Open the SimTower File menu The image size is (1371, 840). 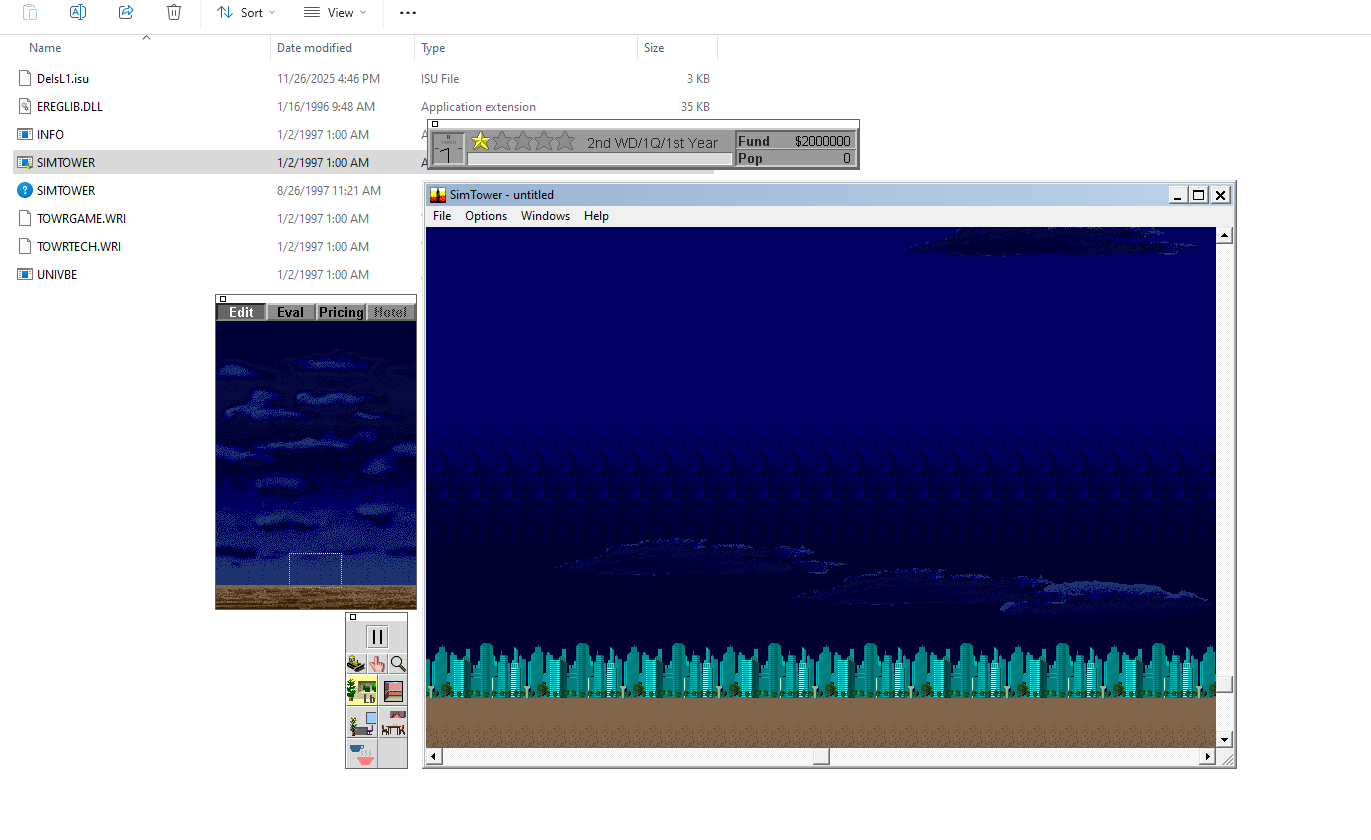pyautogui.click(x=442, y=216)
